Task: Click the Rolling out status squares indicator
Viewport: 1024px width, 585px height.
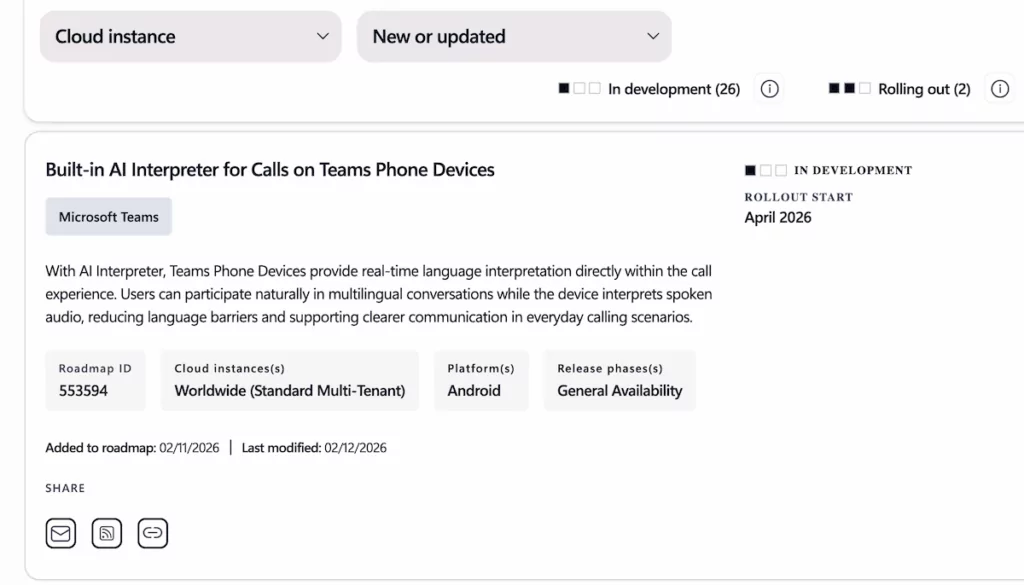Action: pyautogui.click(x=849, y=88)
